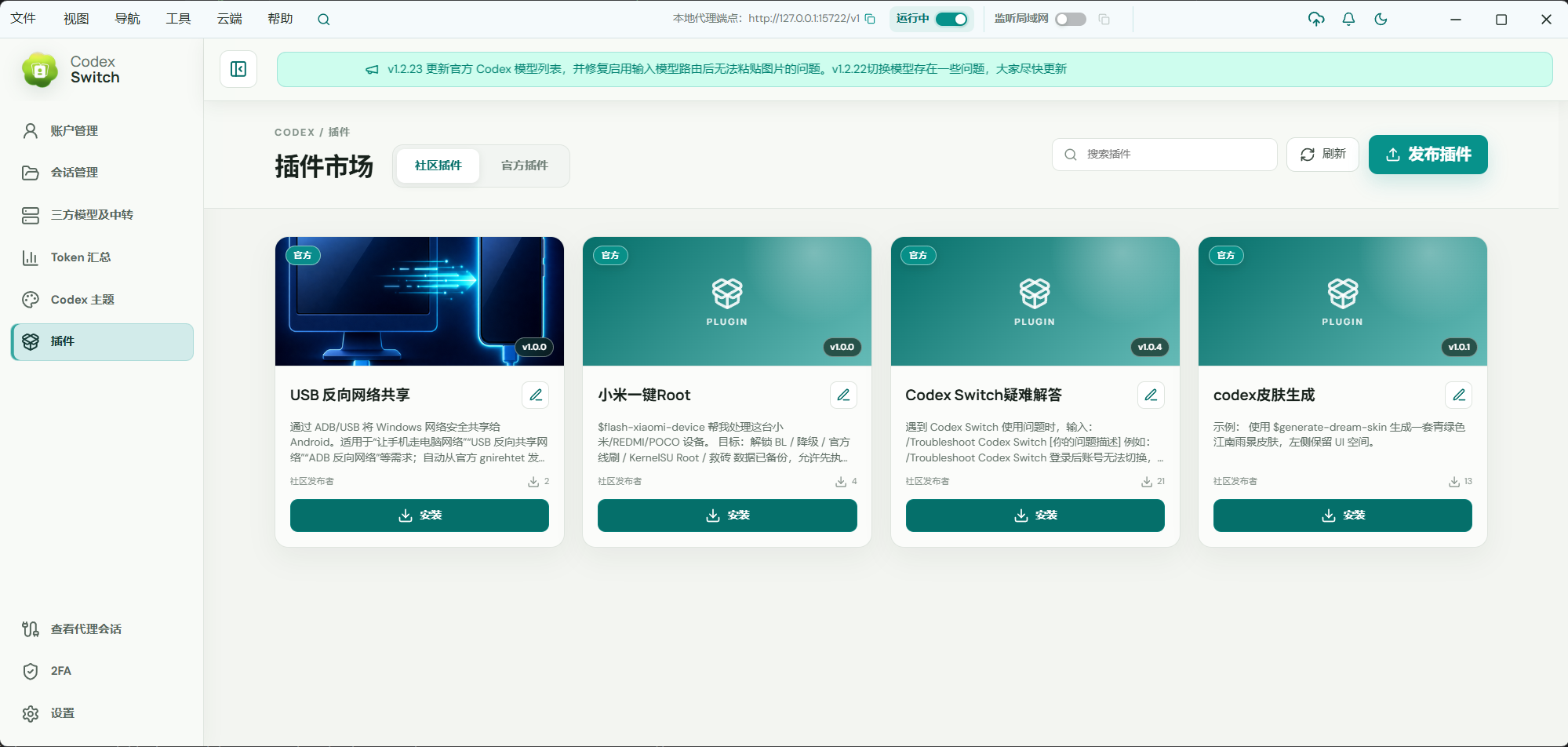Click download count icon on Codex Switch疑难解答 card
Image resolution: width=1568 pixels, height=747 pixels.
(1147, 482)
